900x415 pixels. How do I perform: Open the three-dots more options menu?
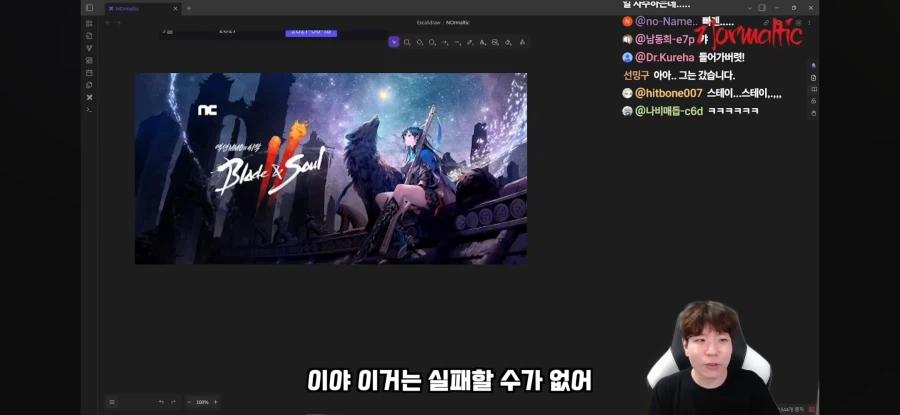810,23
